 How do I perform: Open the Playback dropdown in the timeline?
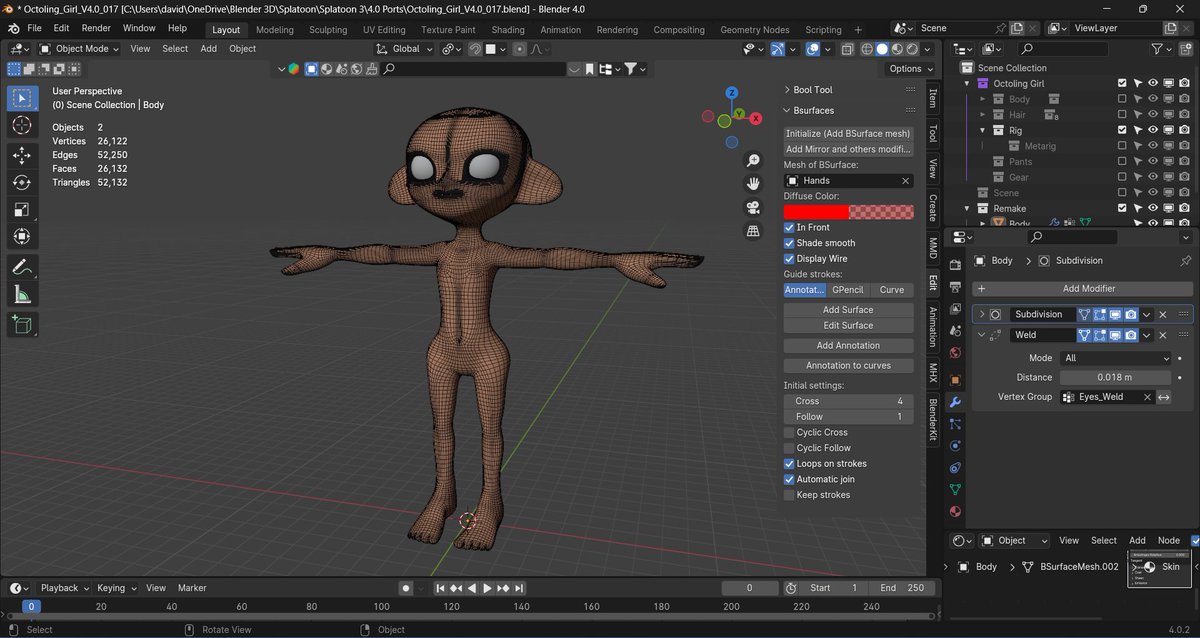point(65,588)
